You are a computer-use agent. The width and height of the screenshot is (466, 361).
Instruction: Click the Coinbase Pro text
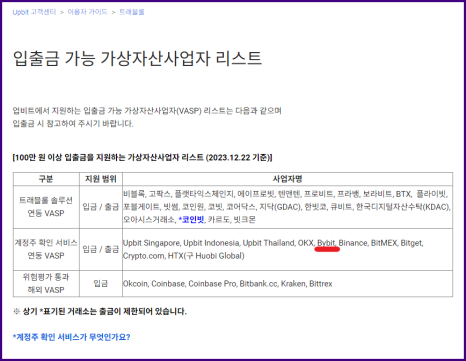coord(212,284)
